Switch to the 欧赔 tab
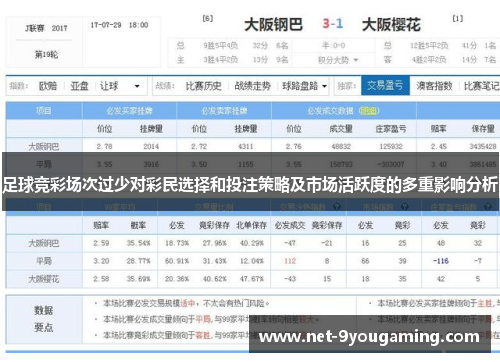Image resolution: width=500 pixels, height=362 pixels. [48, 86]
